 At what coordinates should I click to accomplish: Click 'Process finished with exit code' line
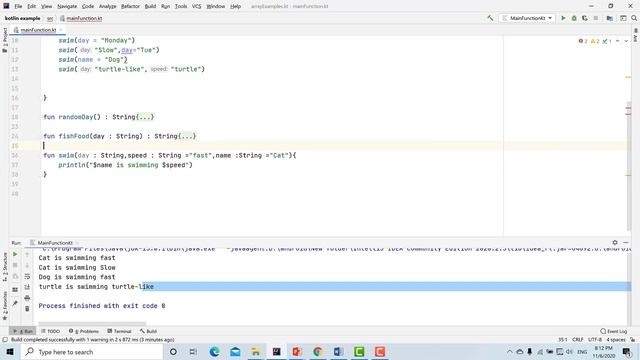point(102,306)
